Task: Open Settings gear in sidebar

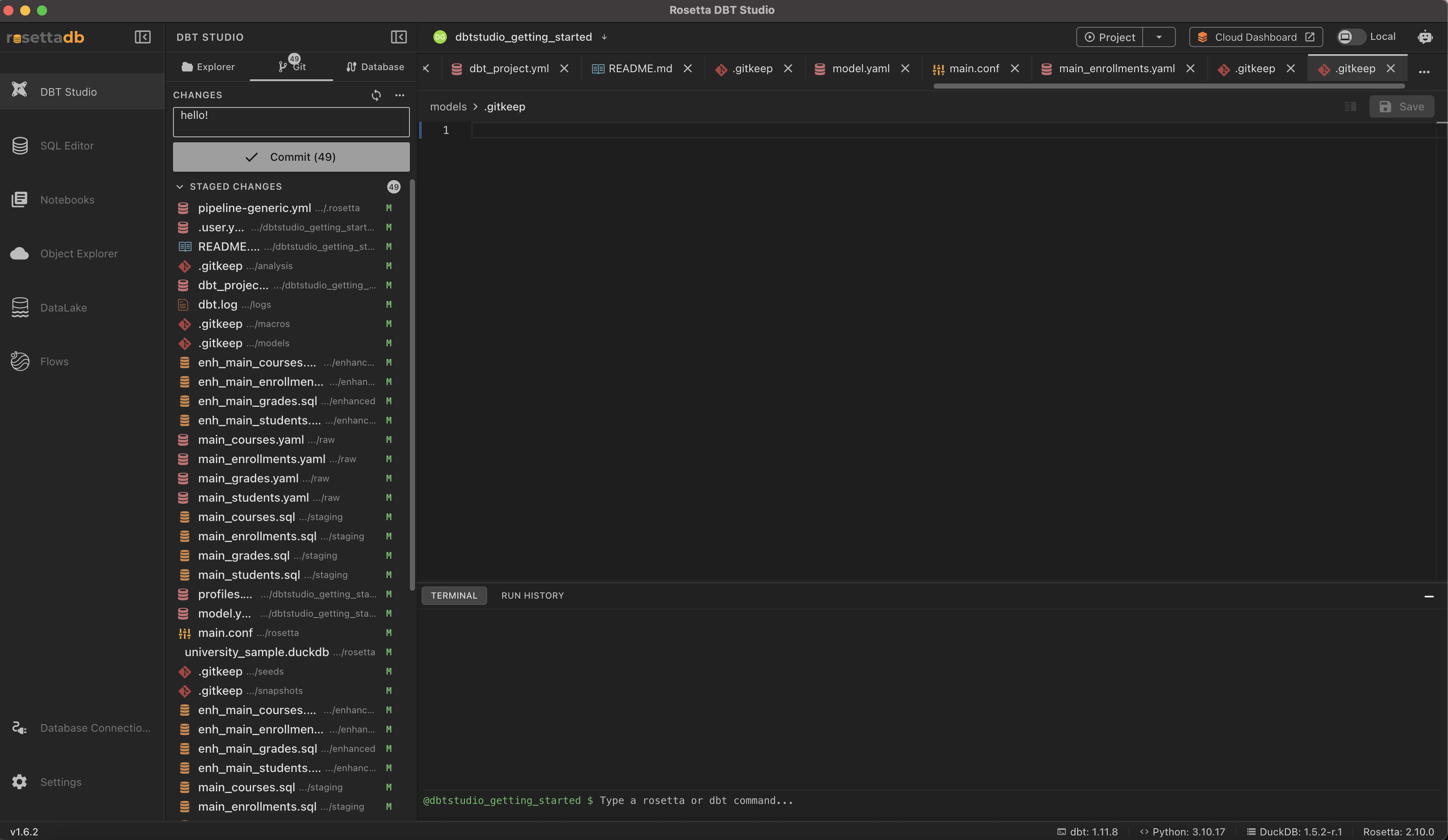Action: 20,782
